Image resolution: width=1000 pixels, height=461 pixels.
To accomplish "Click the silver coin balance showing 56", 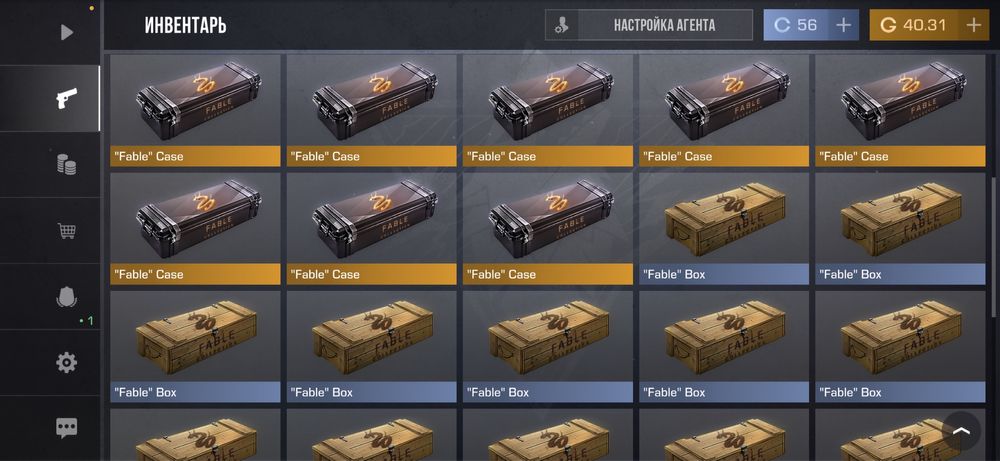I will click(x=795, y=26).
